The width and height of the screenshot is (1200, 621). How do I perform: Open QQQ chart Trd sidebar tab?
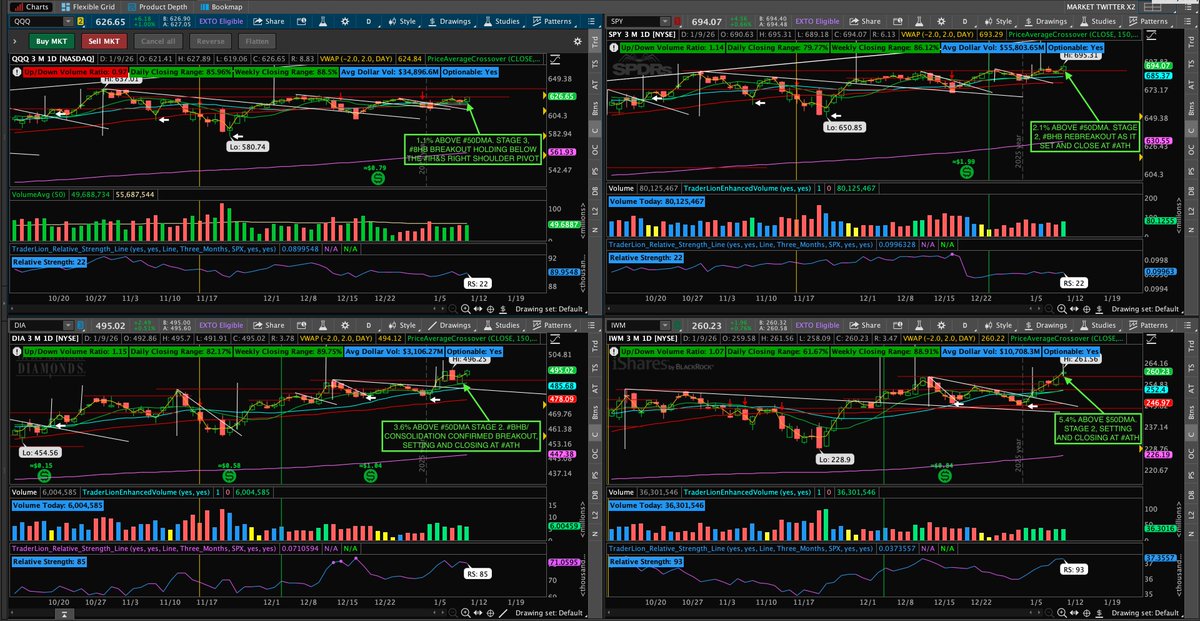(595, 42)
